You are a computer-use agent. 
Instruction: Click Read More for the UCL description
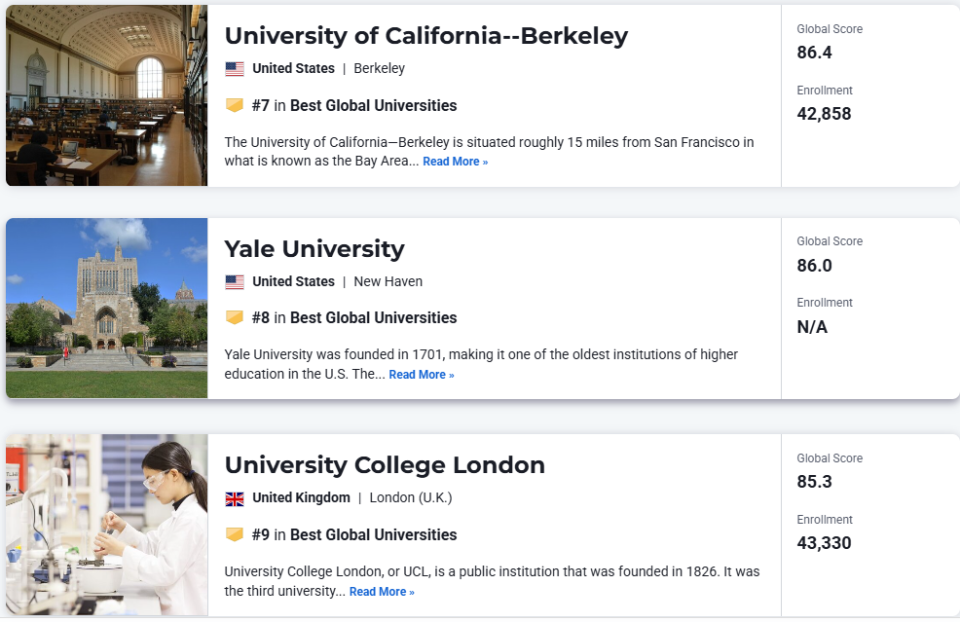[x=381, y=592]
